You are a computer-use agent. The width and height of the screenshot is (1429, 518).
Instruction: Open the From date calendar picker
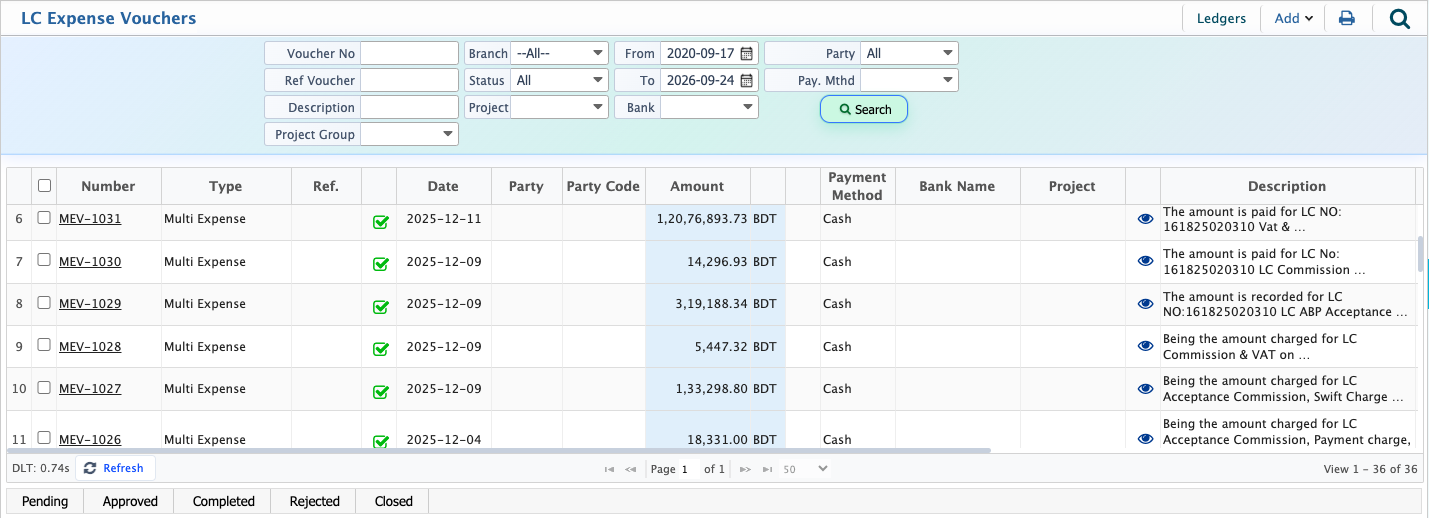[x=747, y=53]
